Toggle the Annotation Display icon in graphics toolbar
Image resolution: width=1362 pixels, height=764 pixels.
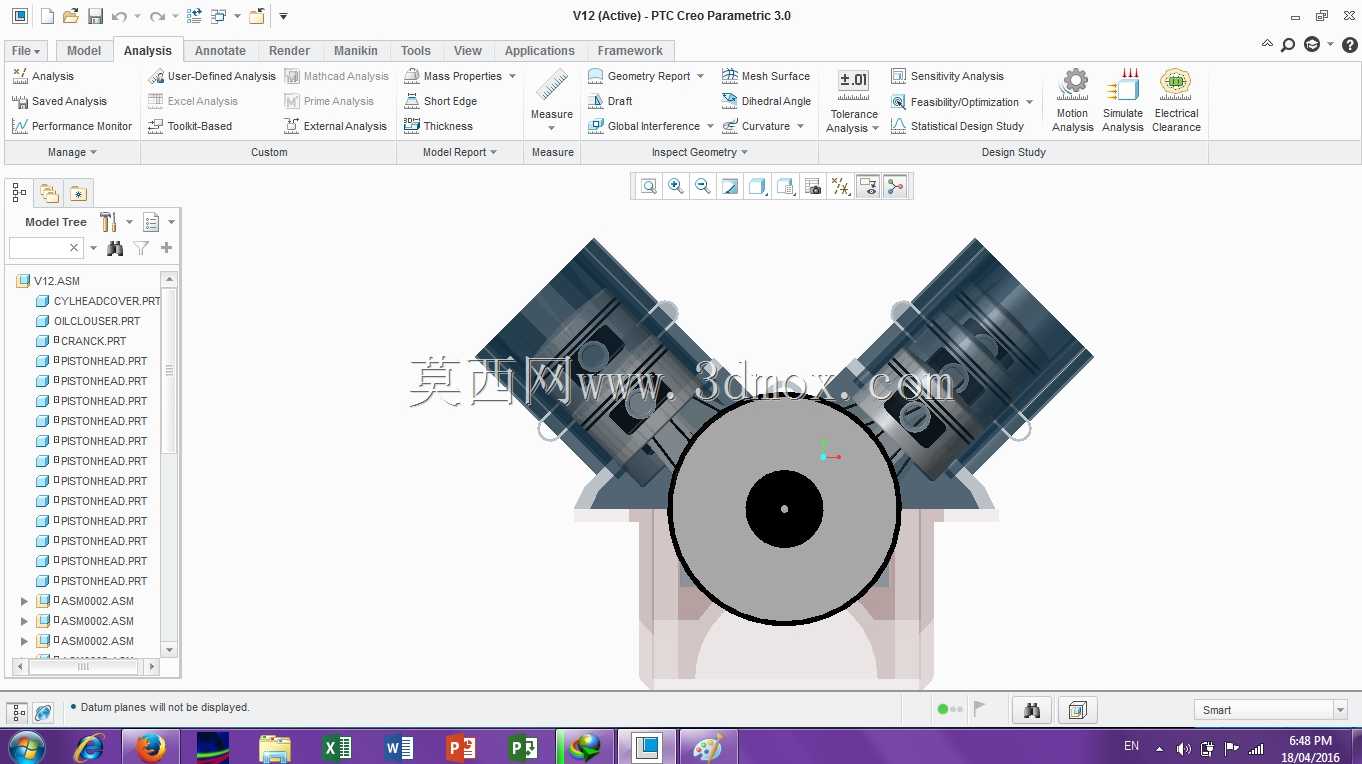pos(868,186)
